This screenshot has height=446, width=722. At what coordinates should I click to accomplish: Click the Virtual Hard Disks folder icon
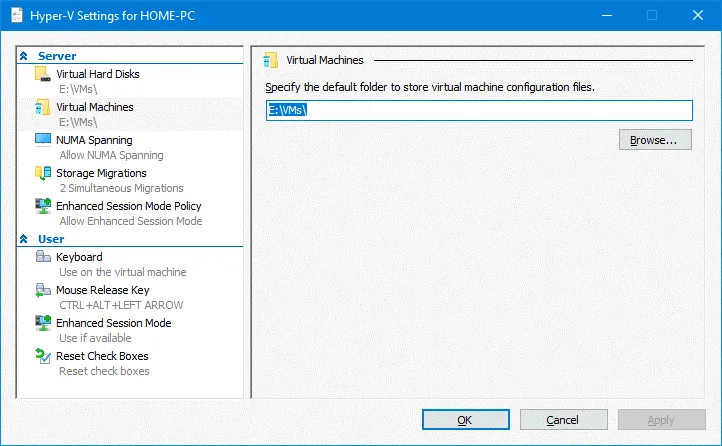[x=42, y=75]
